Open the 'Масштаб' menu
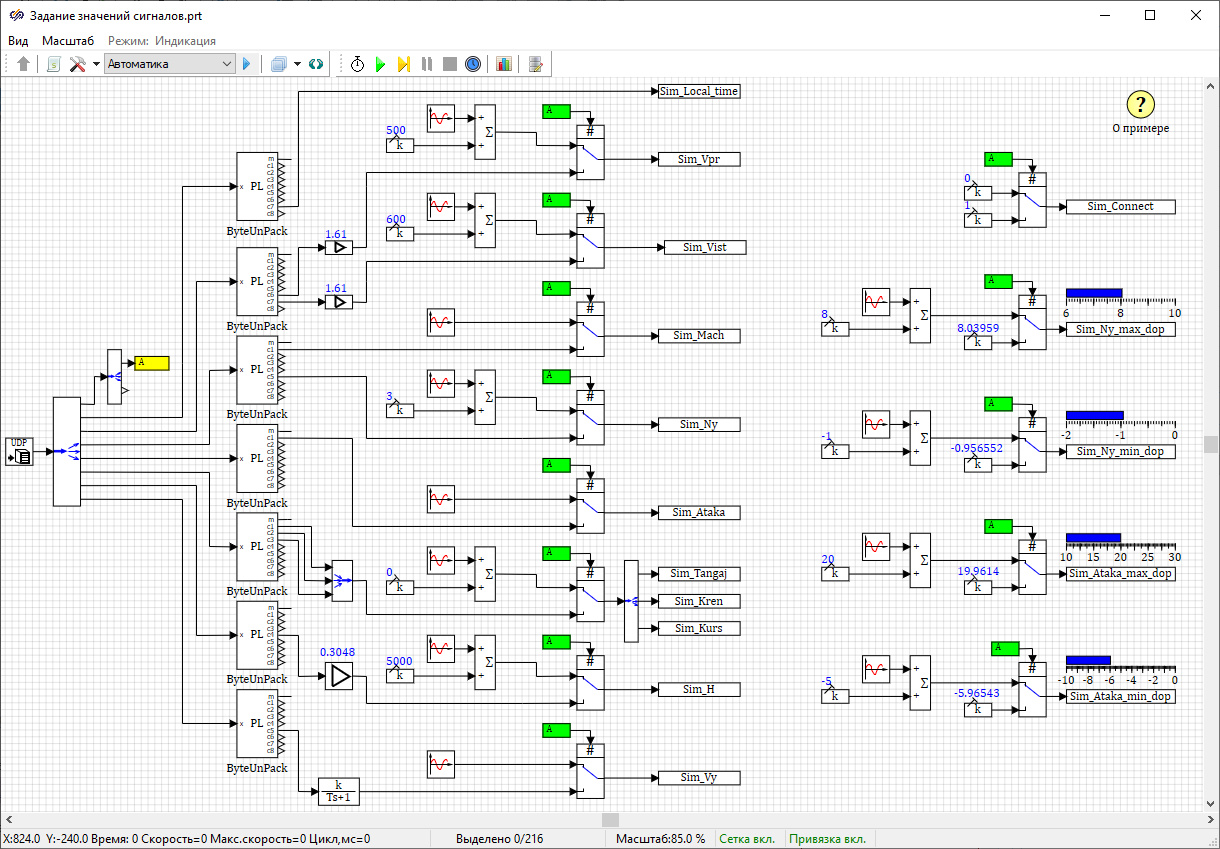Viewport: 1220px width, 849px height. pyautogui.click(x=68, y=41)
